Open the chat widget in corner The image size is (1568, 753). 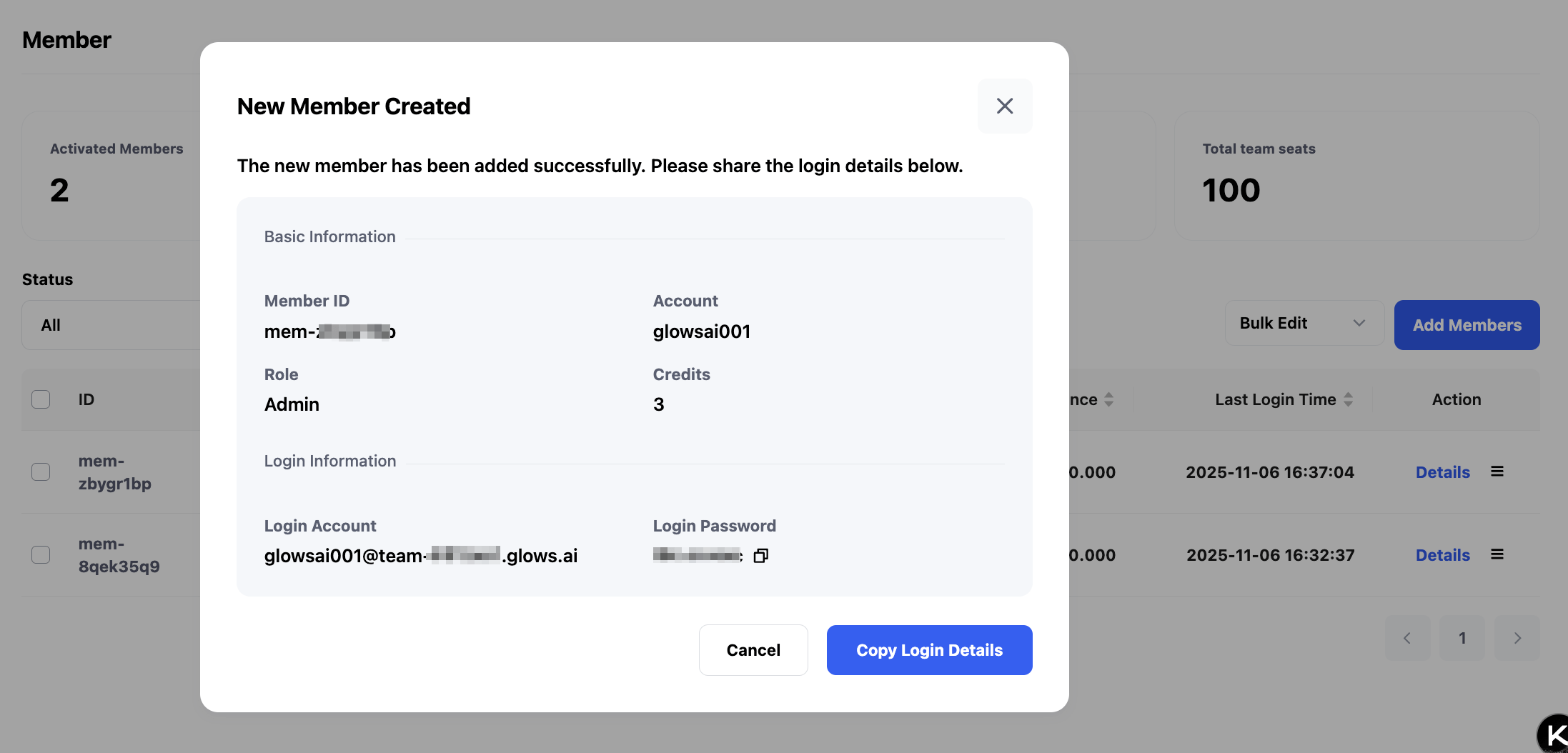1554,734
